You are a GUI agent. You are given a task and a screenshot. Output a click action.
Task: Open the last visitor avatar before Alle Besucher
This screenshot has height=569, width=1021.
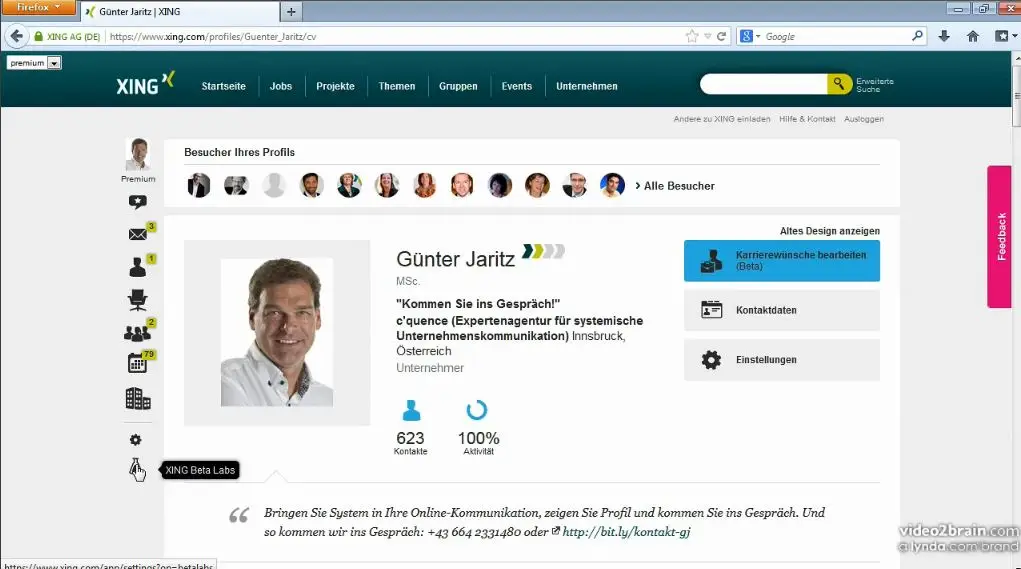coord(612,185)
